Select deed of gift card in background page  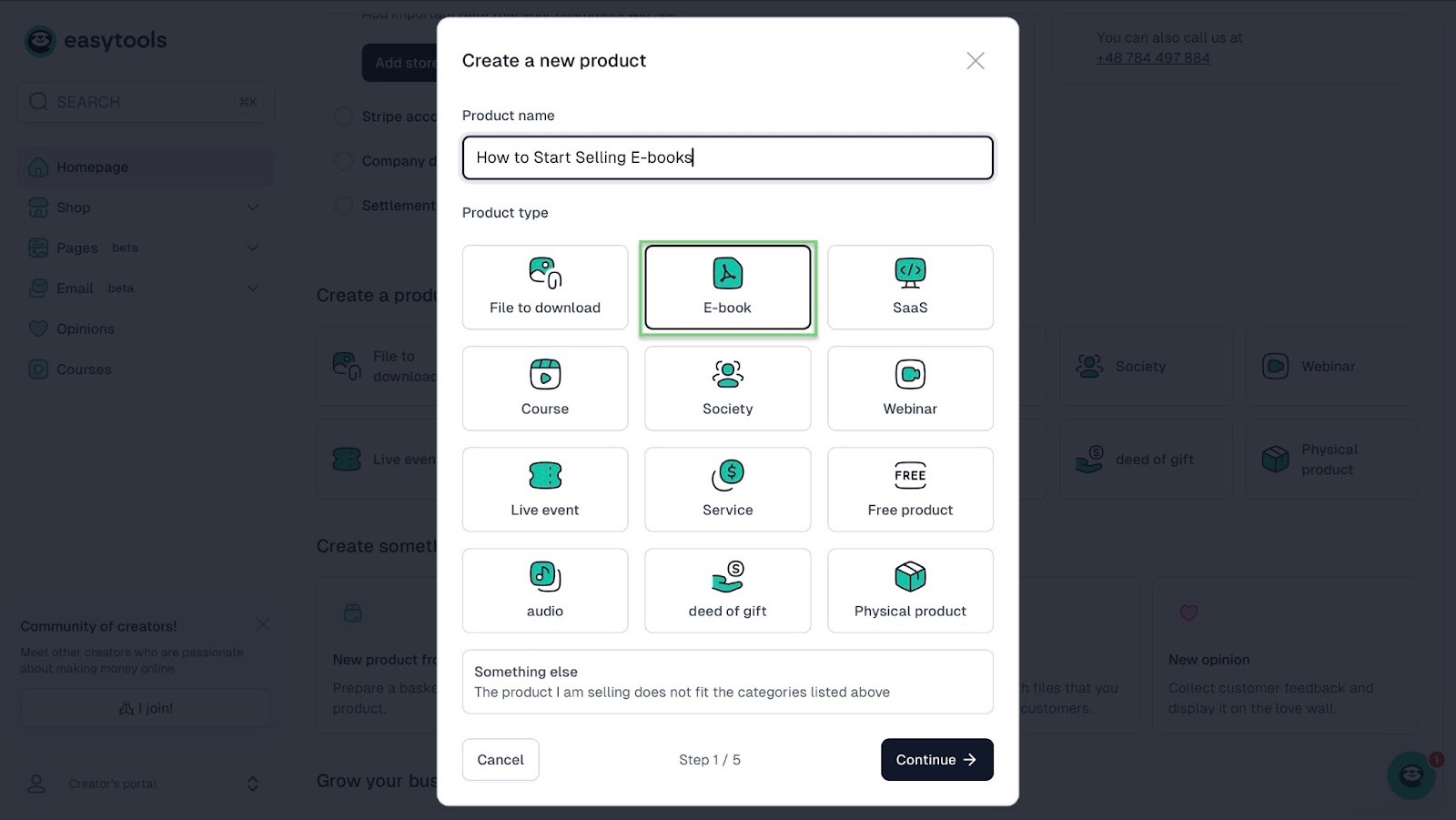[1146, 460]
